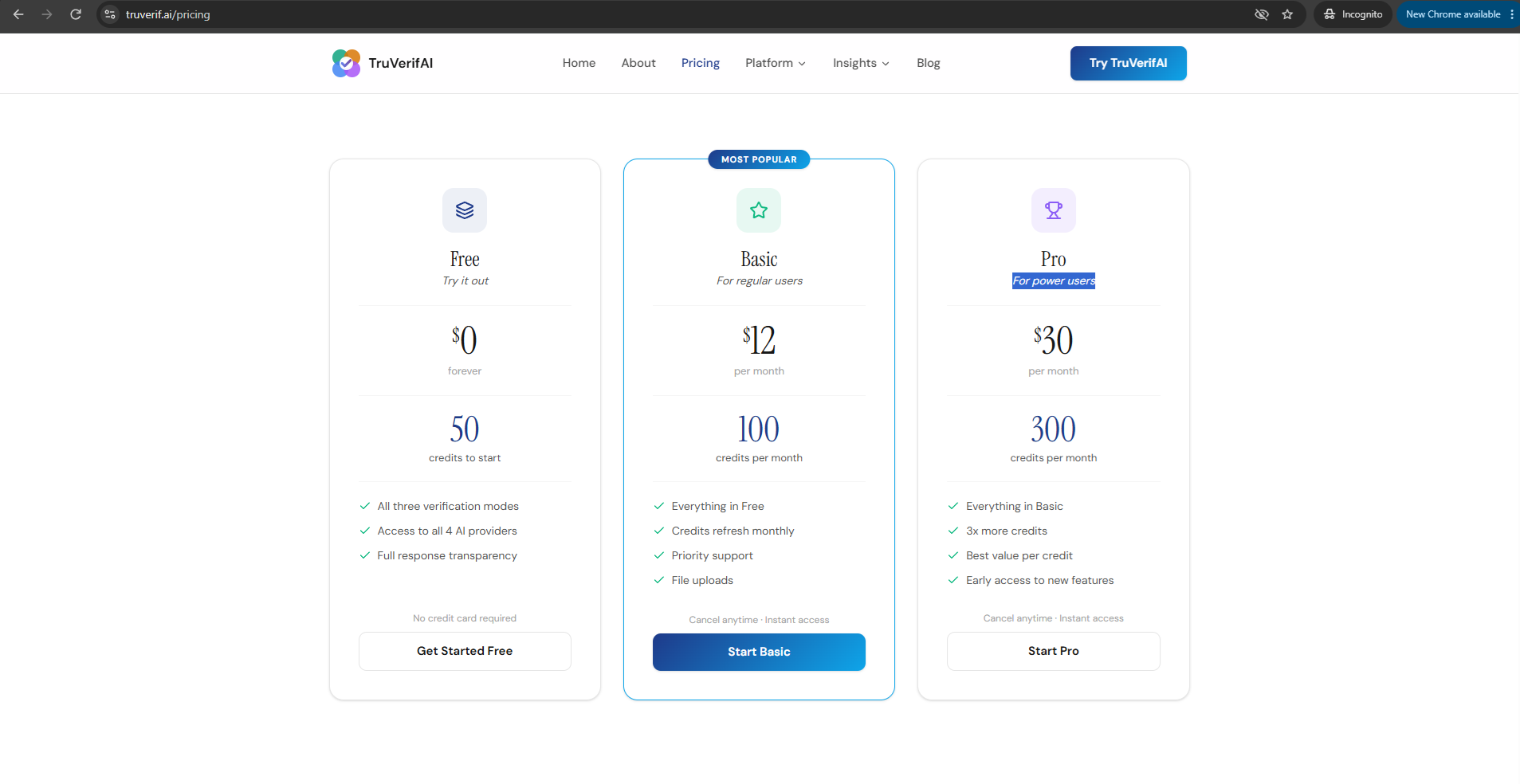Reload the page with the refresh icon
The image size is (1520, 784).
pos(76,14)
